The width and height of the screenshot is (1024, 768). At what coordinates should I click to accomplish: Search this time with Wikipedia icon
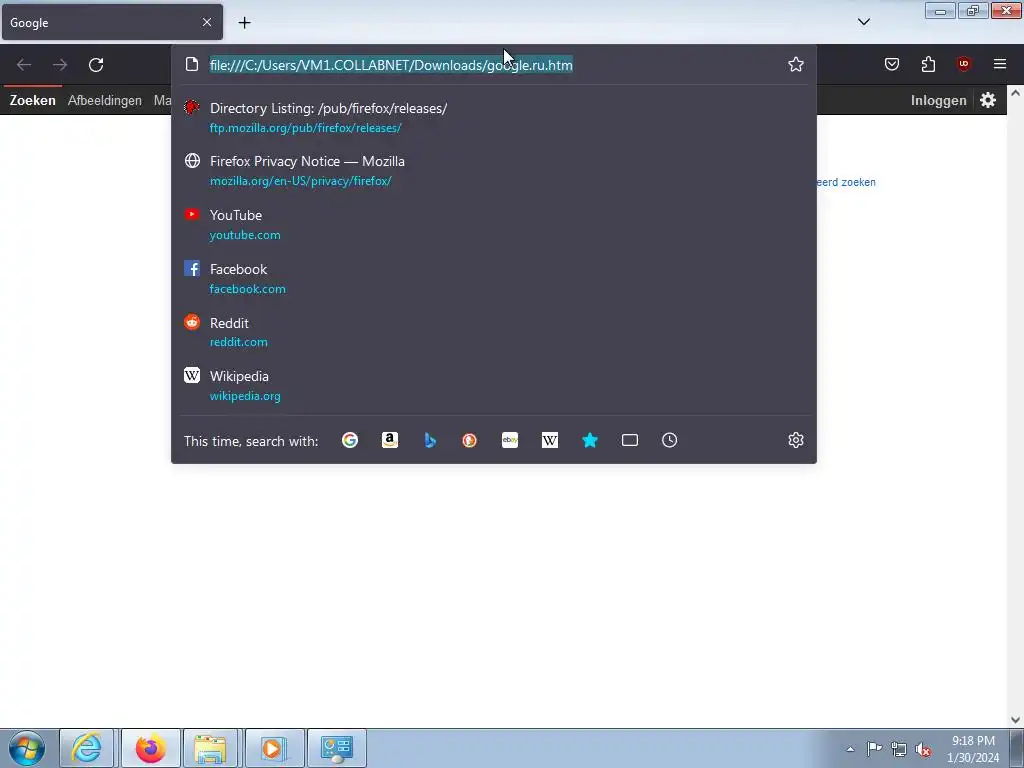pos(550,440)
